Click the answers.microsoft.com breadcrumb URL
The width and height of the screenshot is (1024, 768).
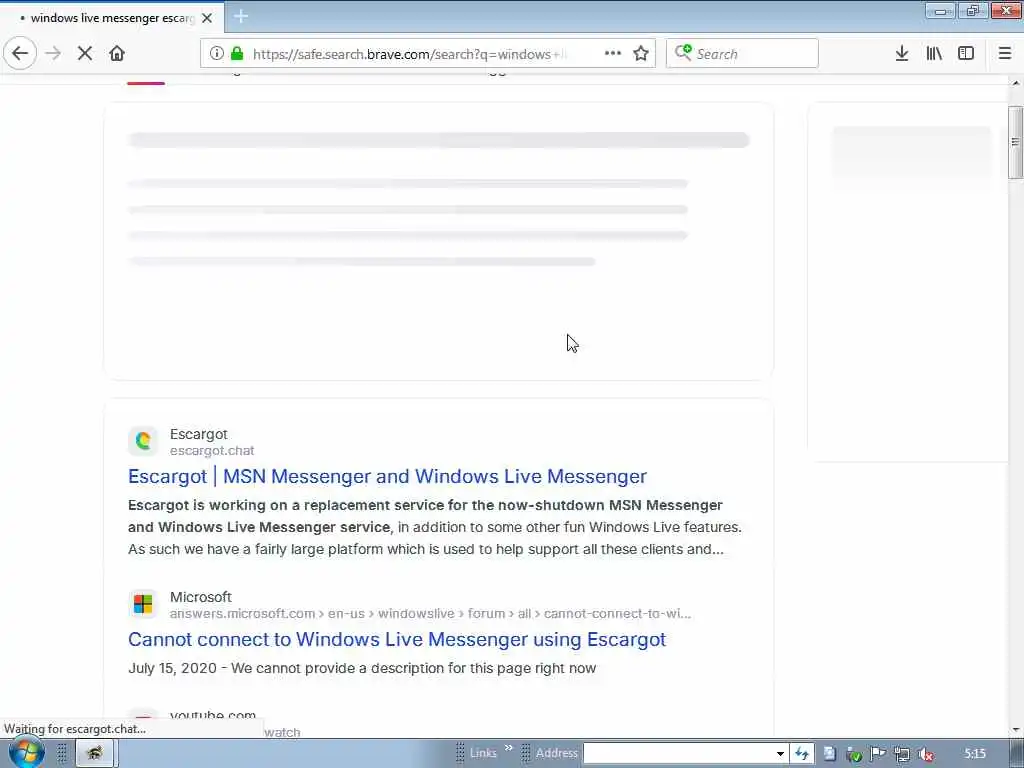[x=430, y=613]
